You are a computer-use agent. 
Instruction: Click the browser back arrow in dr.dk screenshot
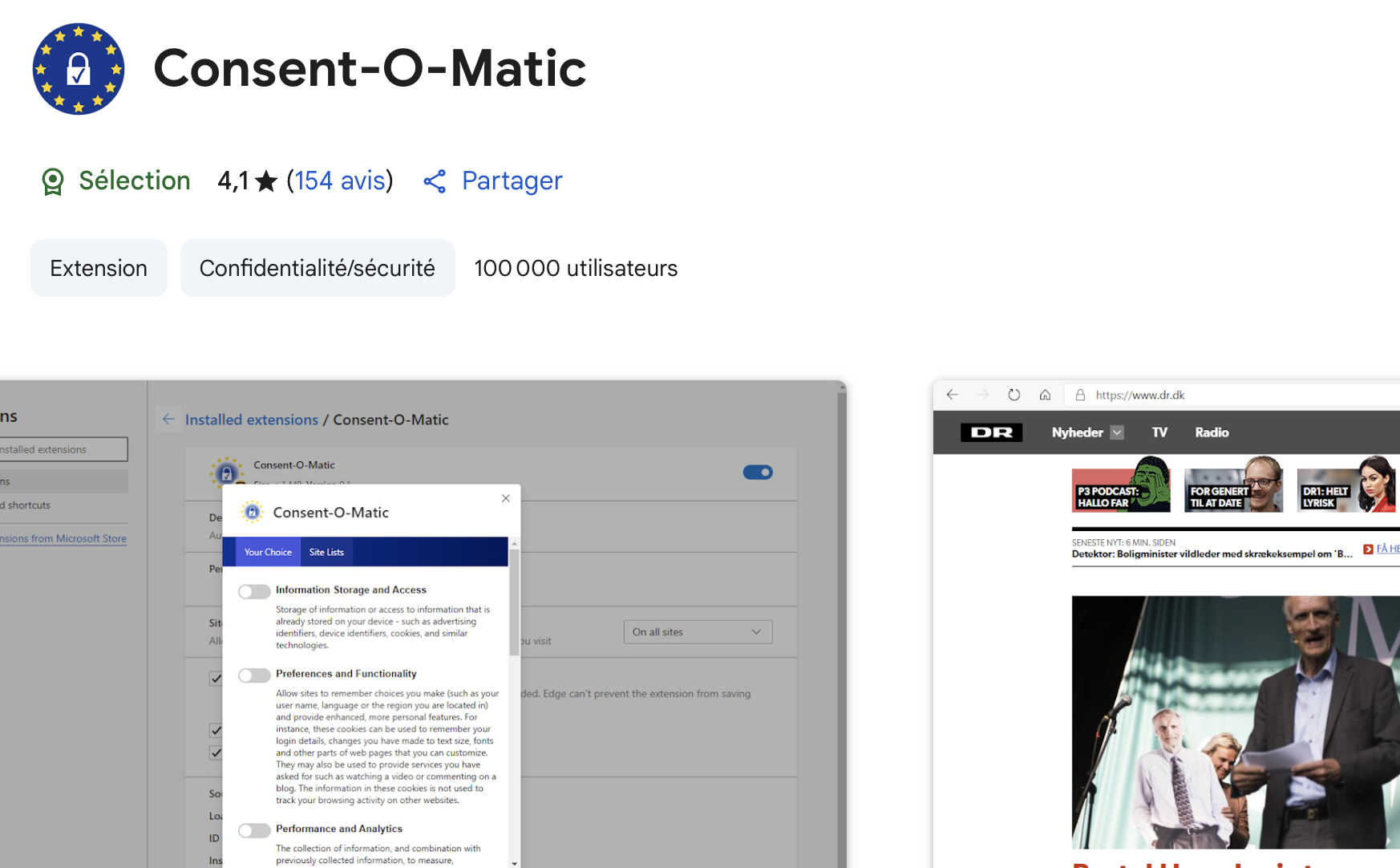point(953,395)
